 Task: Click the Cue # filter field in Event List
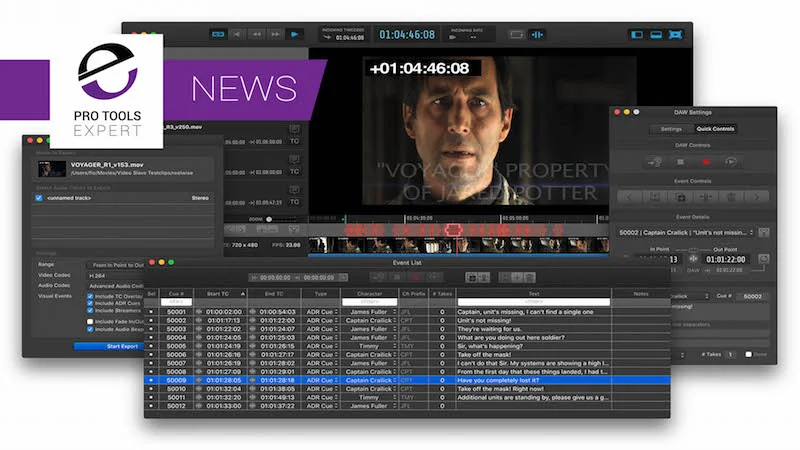[176, 302]
